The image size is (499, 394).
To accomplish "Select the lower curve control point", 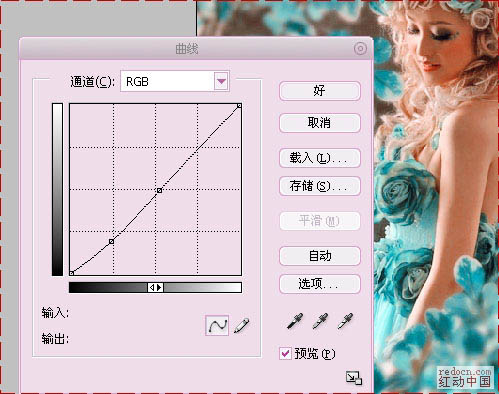I will click(111, 241).
